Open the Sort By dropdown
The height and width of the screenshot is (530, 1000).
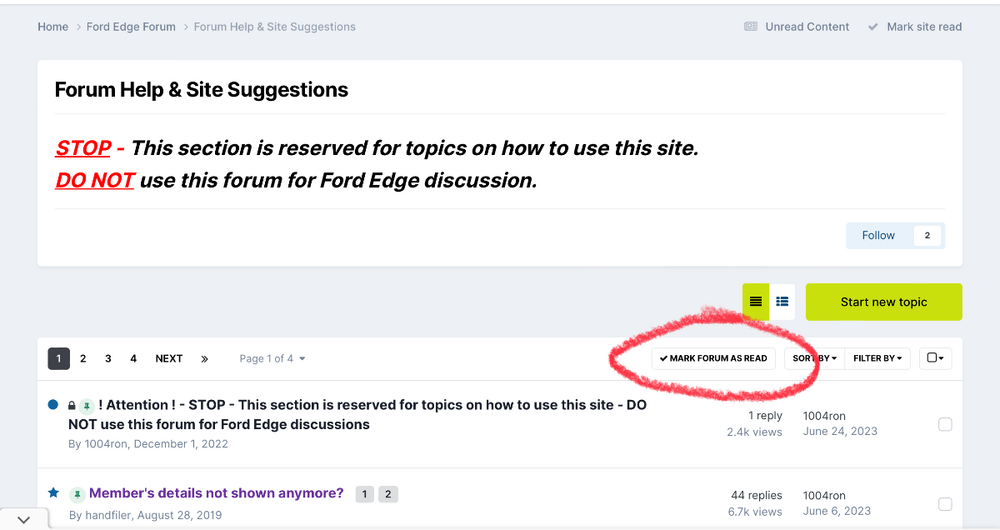814,358
